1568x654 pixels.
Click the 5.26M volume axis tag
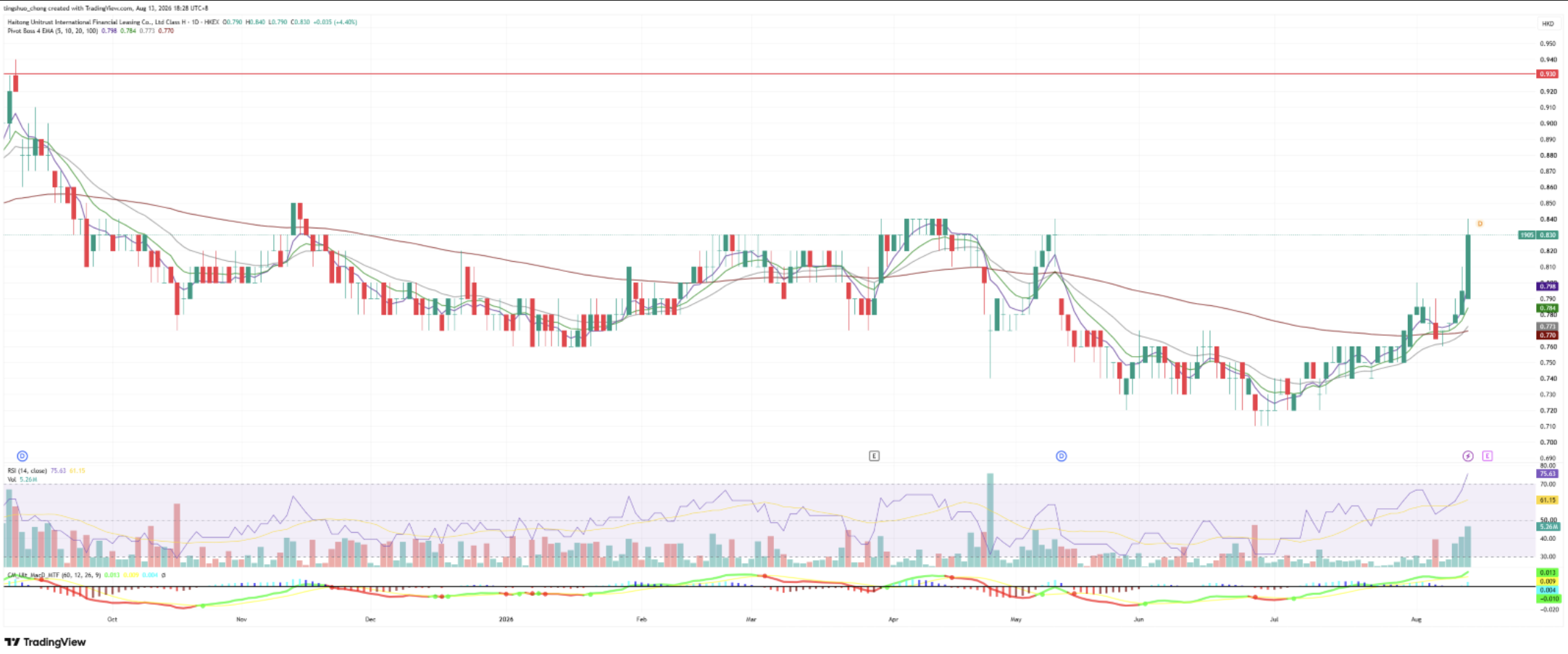1547,527
